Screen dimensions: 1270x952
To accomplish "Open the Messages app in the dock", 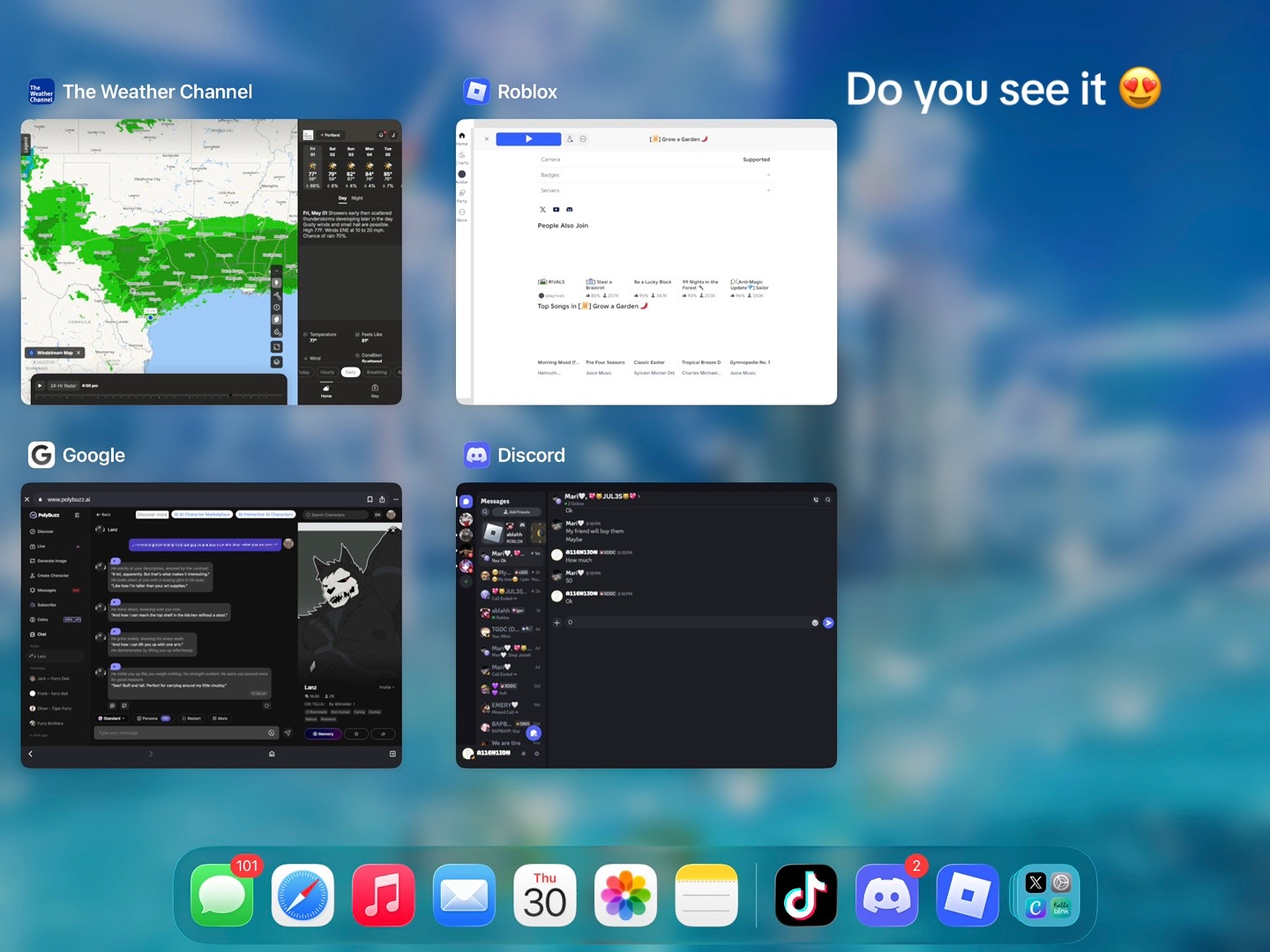I will click(x=222, y=896).
